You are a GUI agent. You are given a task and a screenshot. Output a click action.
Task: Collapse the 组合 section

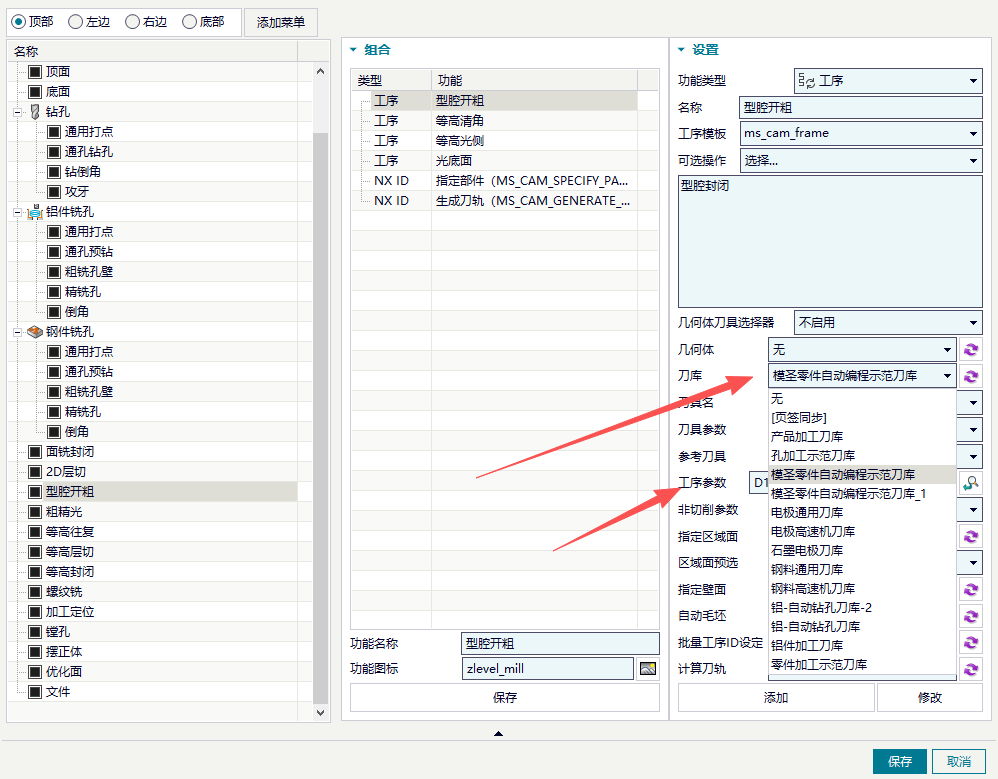(354, 50)
